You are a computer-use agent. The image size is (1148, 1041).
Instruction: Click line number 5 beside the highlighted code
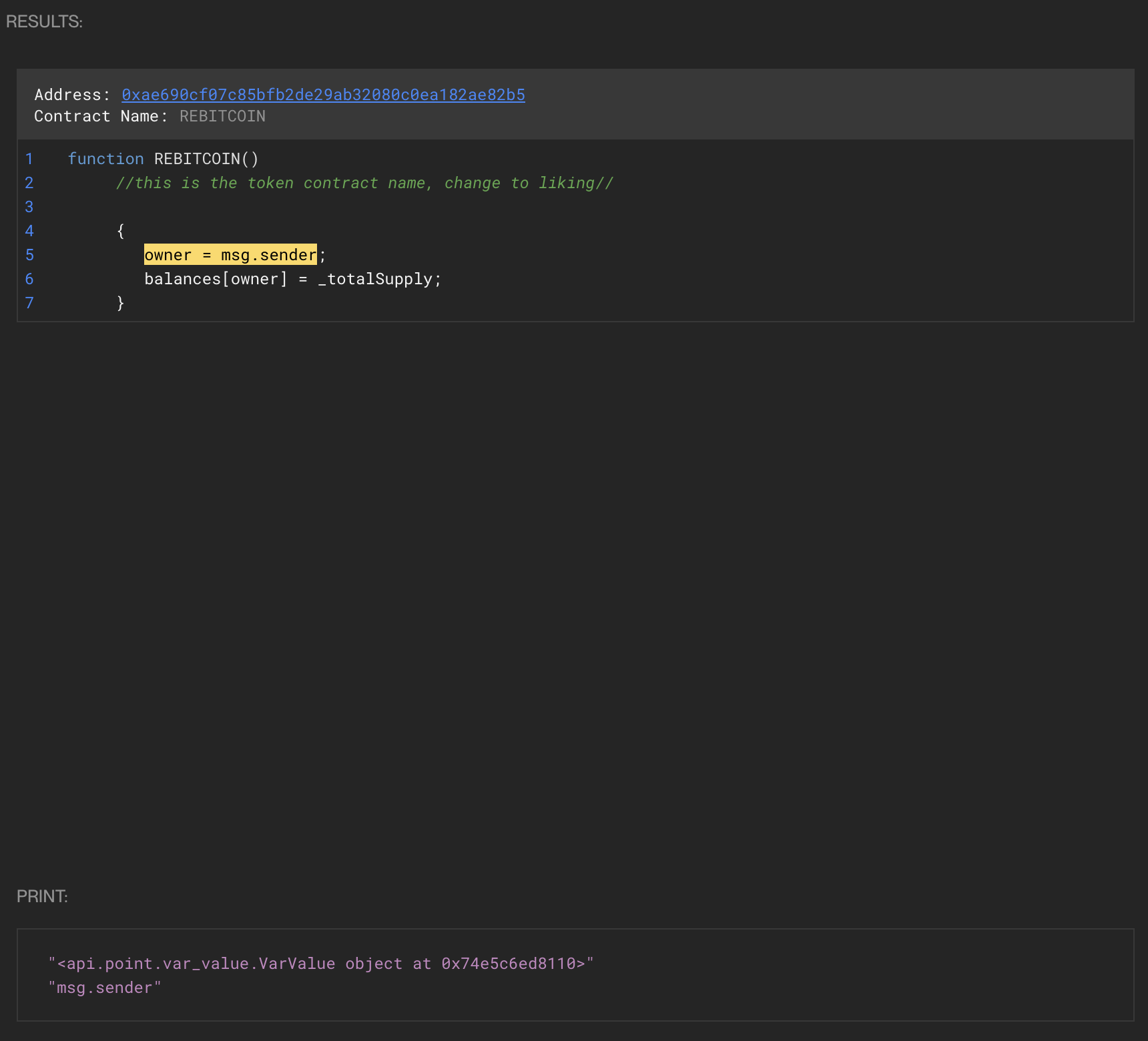point(29,255)
